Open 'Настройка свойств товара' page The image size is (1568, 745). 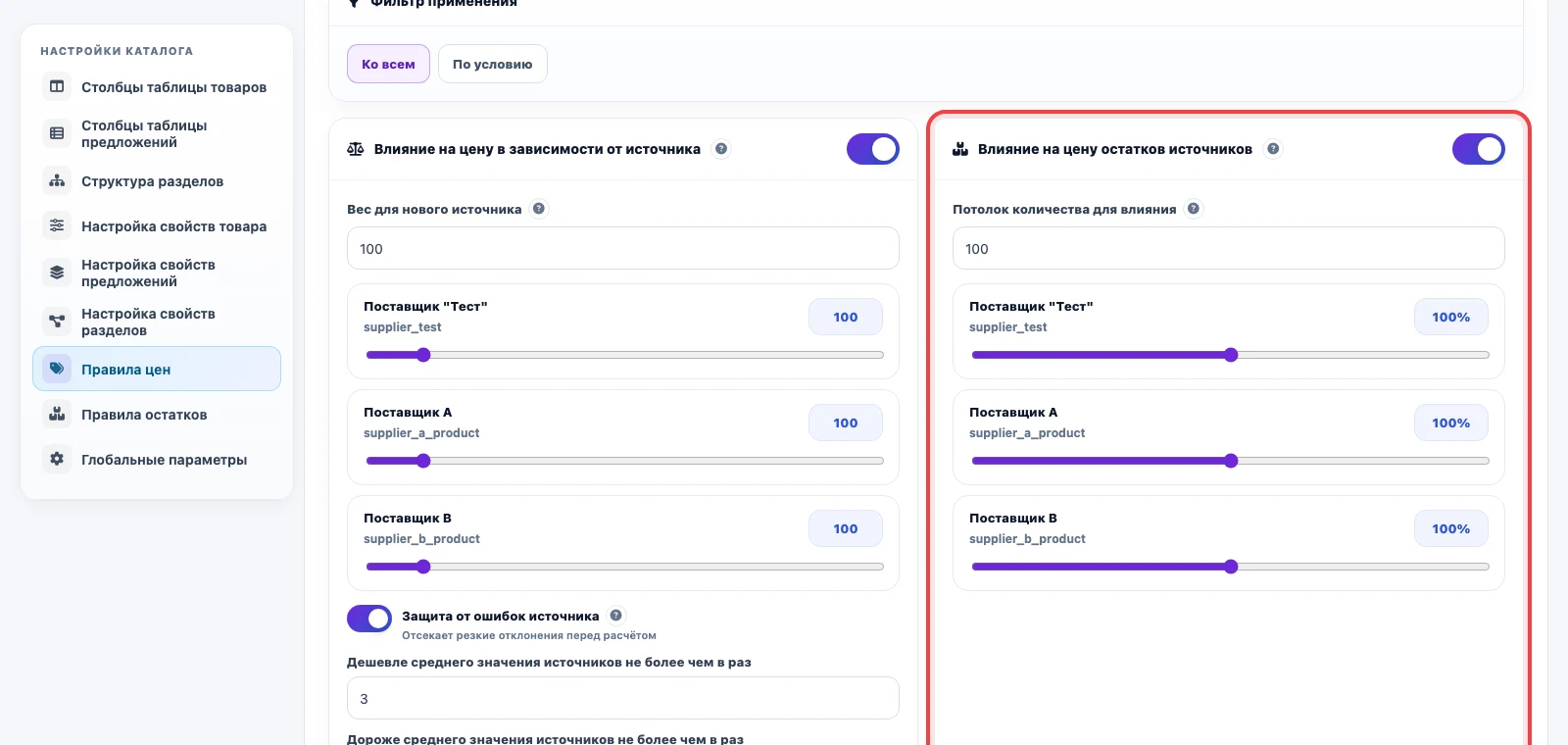[x=157, y=225]
